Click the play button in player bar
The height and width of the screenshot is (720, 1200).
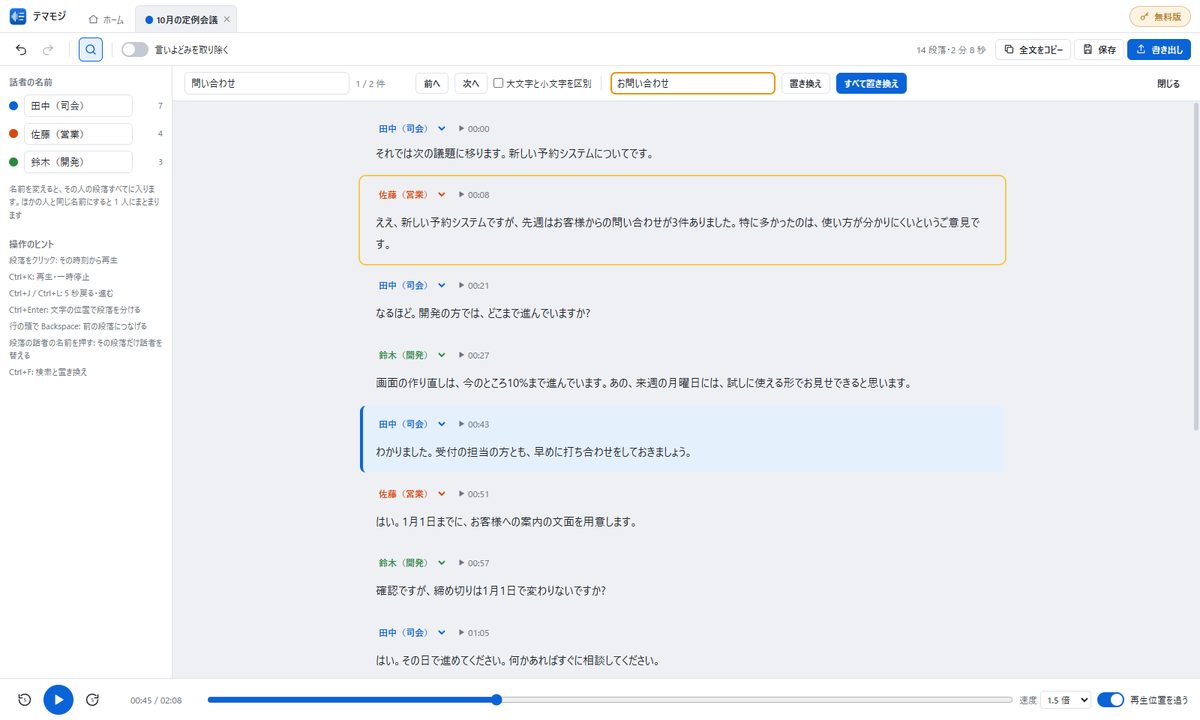coord(59,700)
